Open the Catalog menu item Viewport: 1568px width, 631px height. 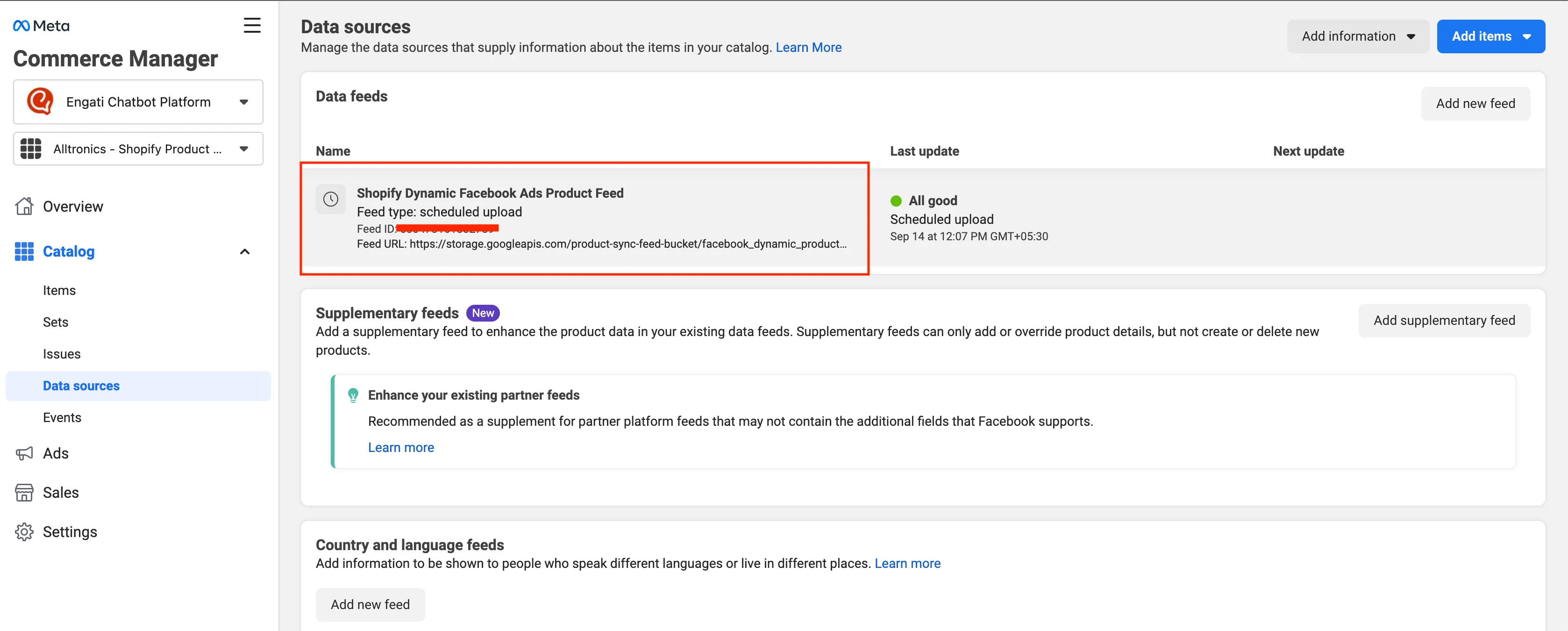(69, 251)
